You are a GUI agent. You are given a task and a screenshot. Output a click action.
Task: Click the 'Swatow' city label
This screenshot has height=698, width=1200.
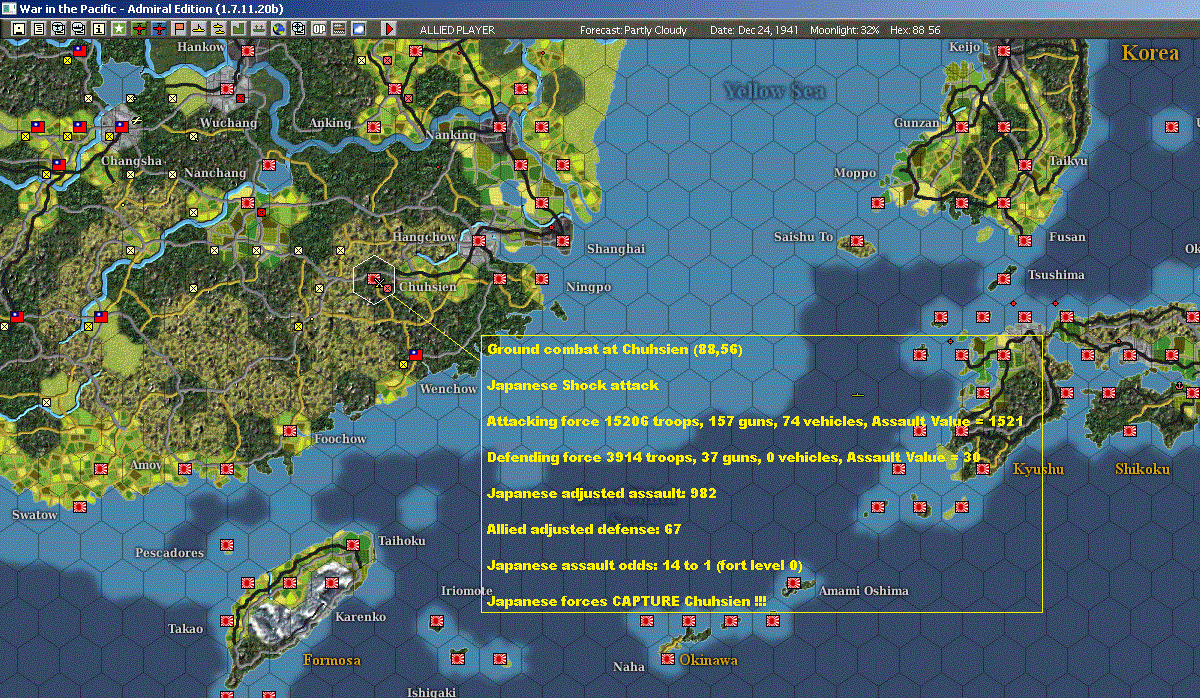pos(34,514)
